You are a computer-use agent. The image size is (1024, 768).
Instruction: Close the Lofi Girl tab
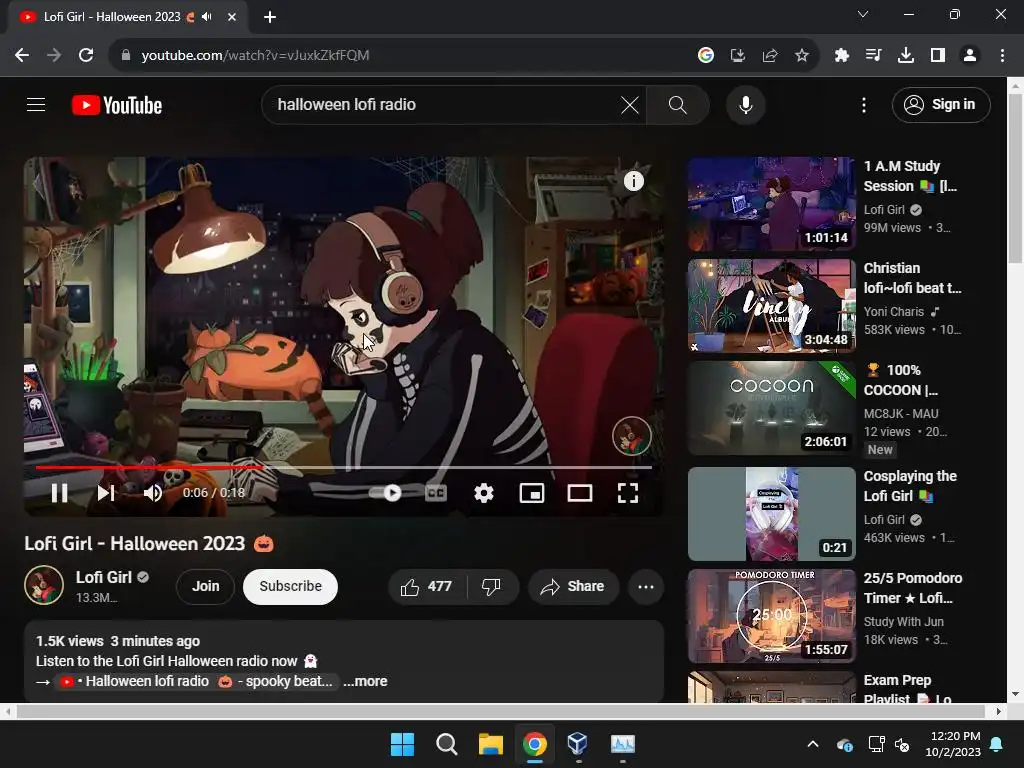(x=232, y=17)
